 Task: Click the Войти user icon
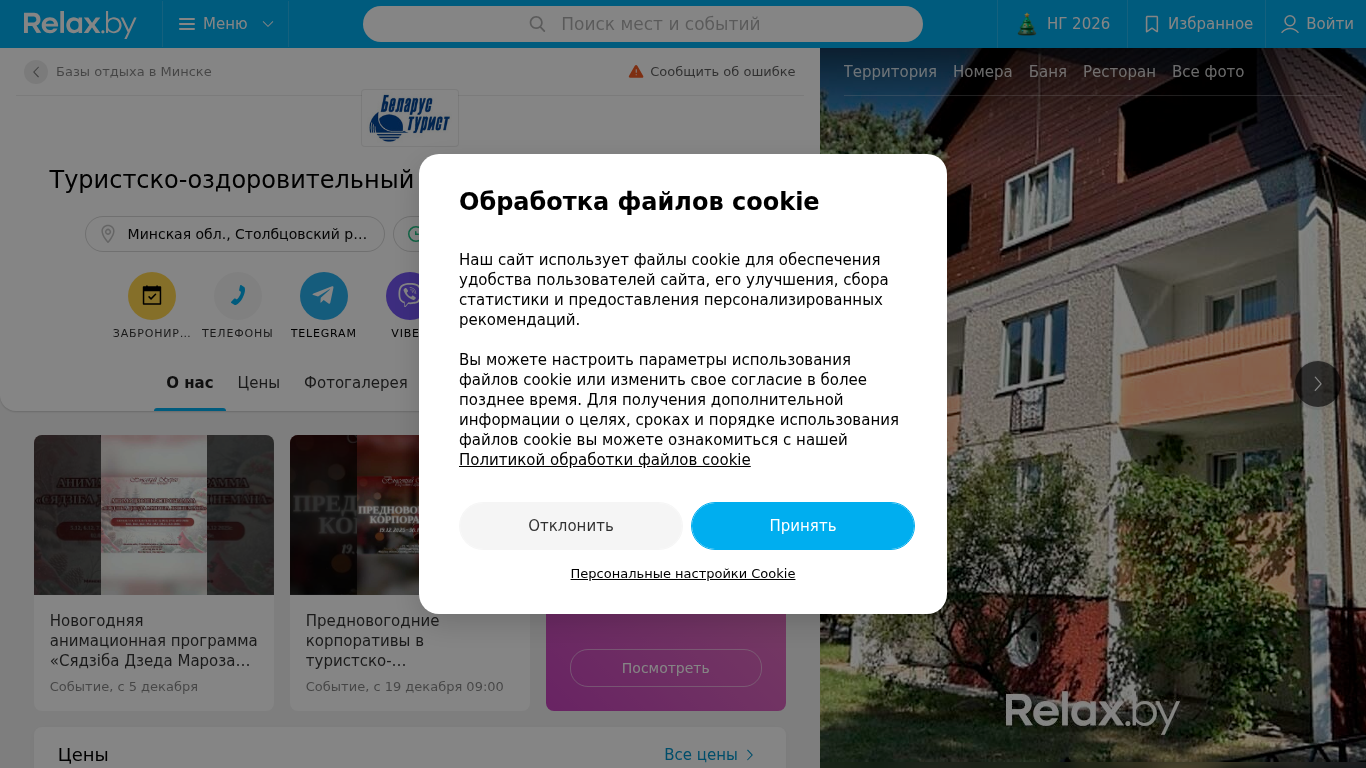pyautogui.click(x=1290, y=24)
